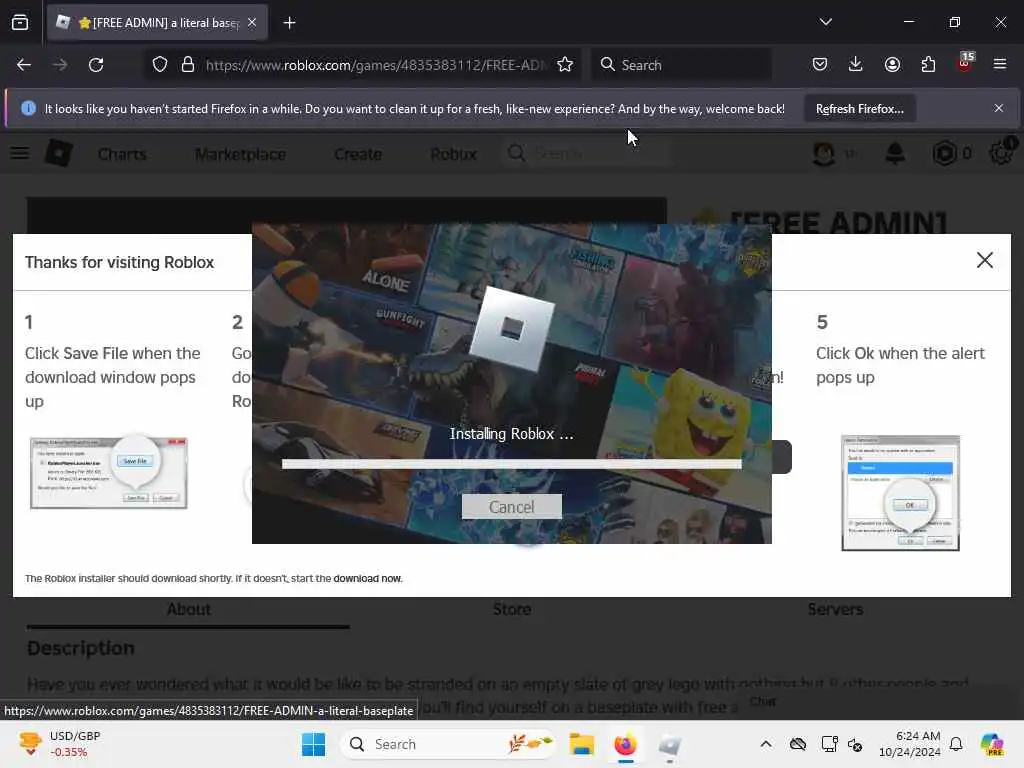Screen dimensions: 1024x768
Task: Open the Robux balance icon
Action: coord(944,153)
